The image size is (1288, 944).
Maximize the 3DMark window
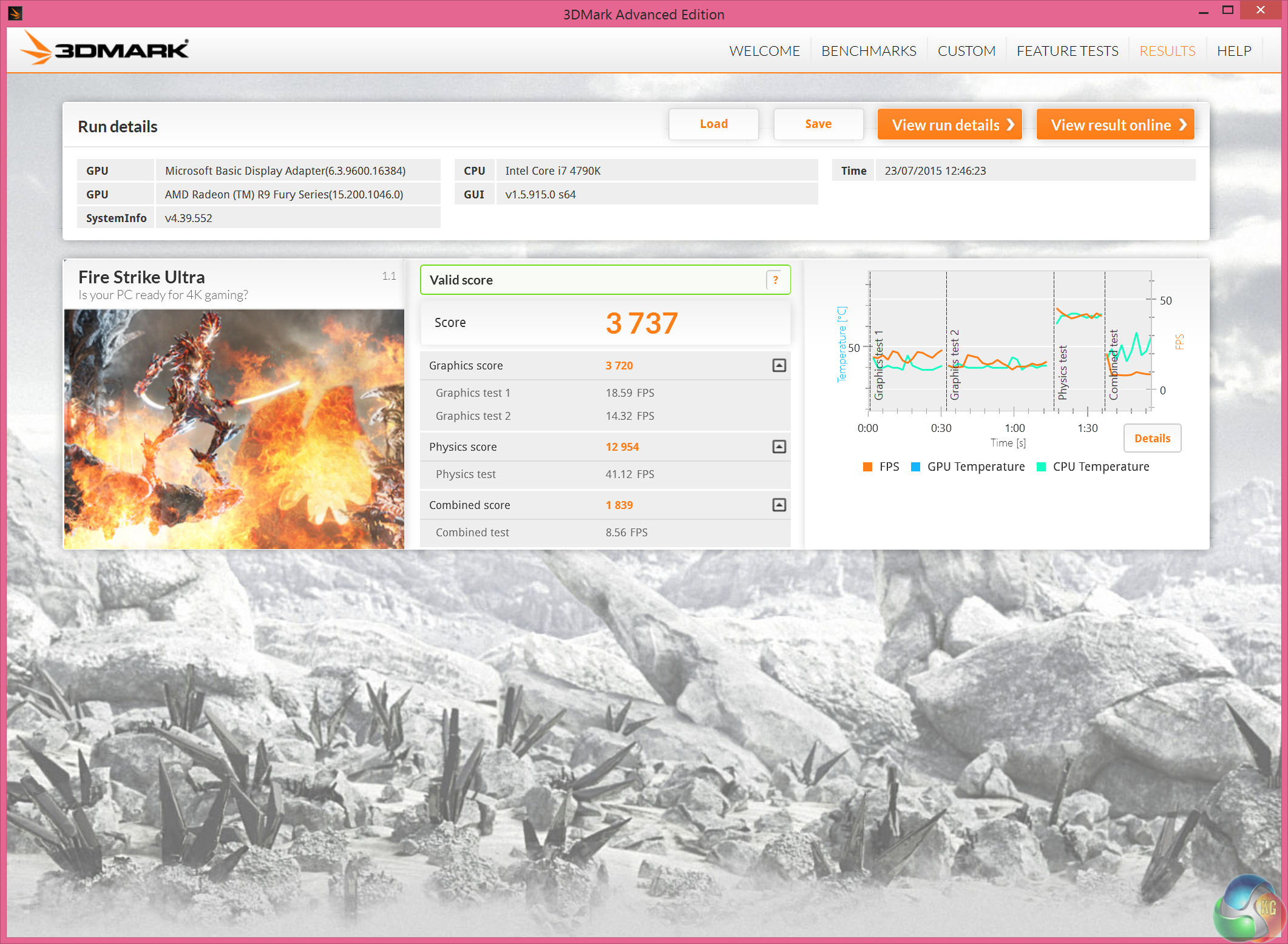point(1227,11)
